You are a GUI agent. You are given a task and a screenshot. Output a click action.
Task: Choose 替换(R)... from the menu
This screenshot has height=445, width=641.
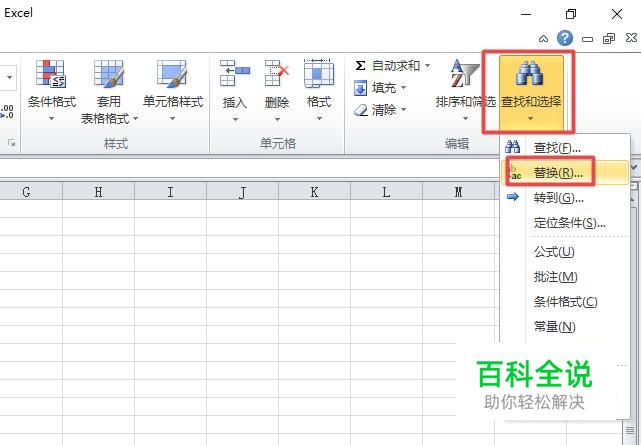tap(565, 172)
